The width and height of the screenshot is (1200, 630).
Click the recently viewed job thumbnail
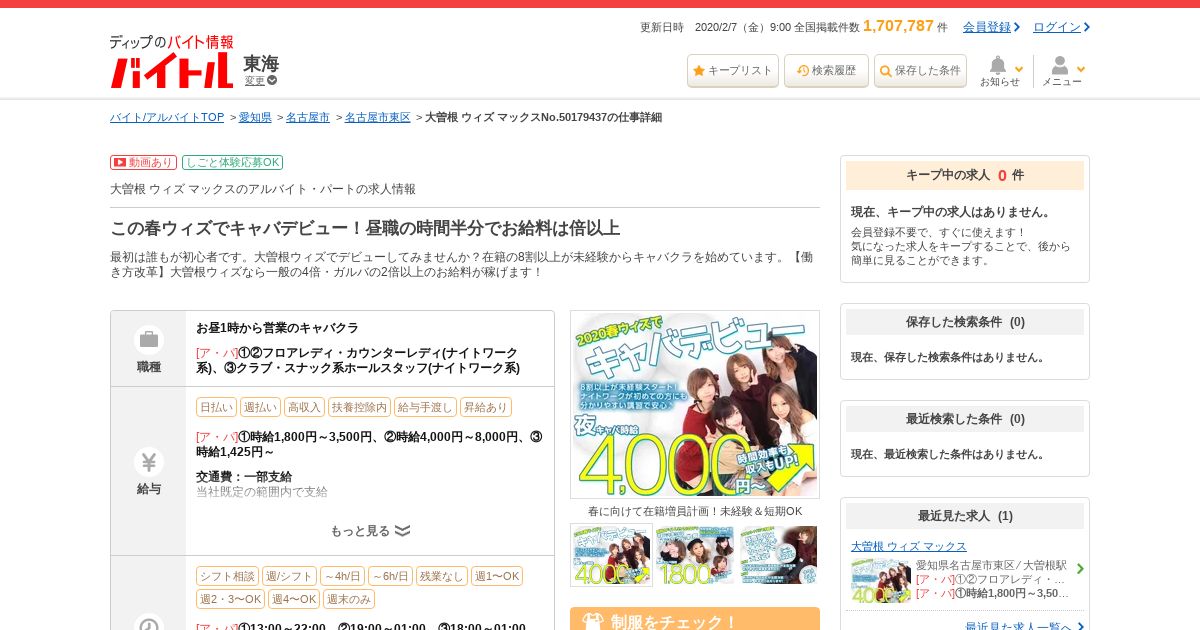click(x=880, y=581)
